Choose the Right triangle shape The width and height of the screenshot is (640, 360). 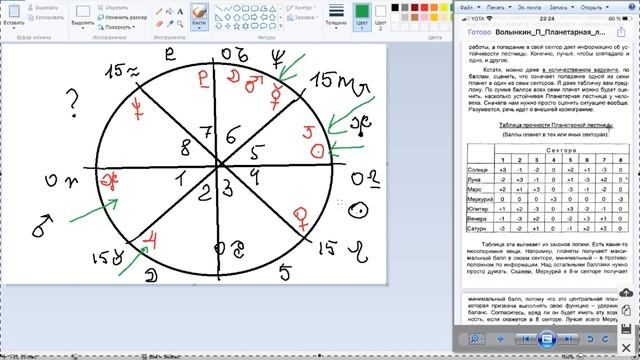click(x=219, y=17)
